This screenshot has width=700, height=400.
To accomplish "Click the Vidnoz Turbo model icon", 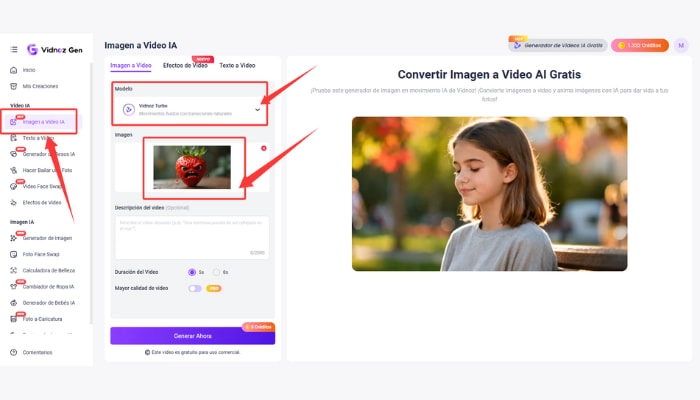I will (x=129, y=109).
